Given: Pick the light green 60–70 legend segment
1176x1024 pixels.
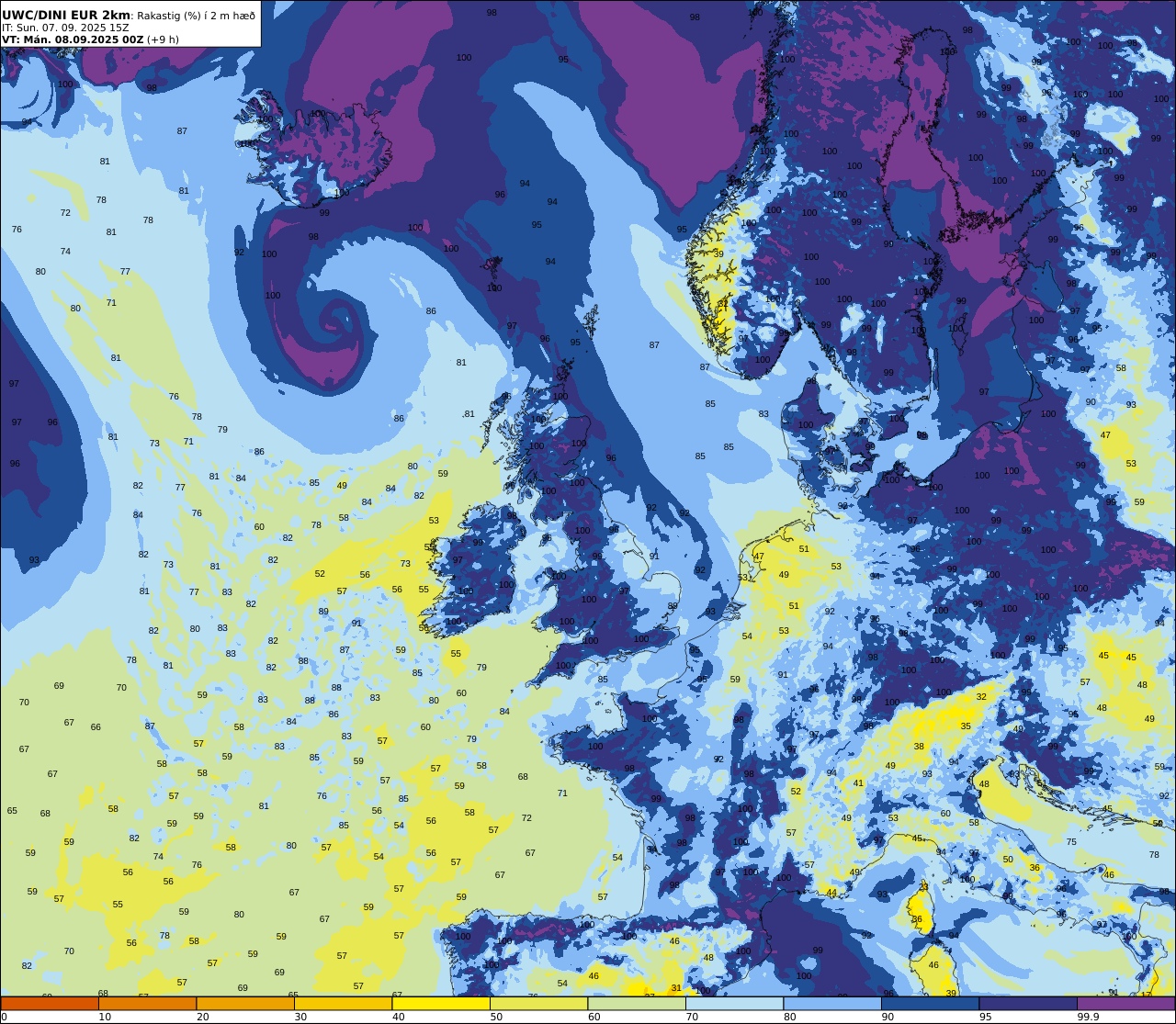Looking at the screenshot, I should click(x=637, y=1004).
